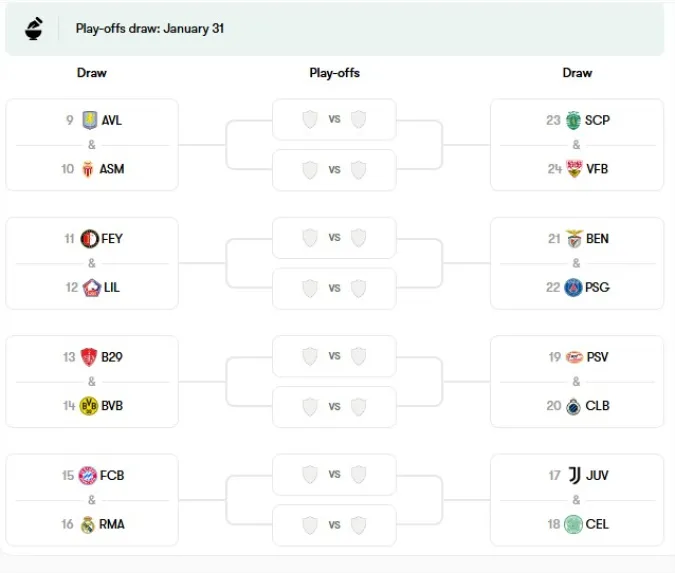Screen dimensions: 675x573
Task: Click the Sporting CP crest
Action: [x=574, y=120]
